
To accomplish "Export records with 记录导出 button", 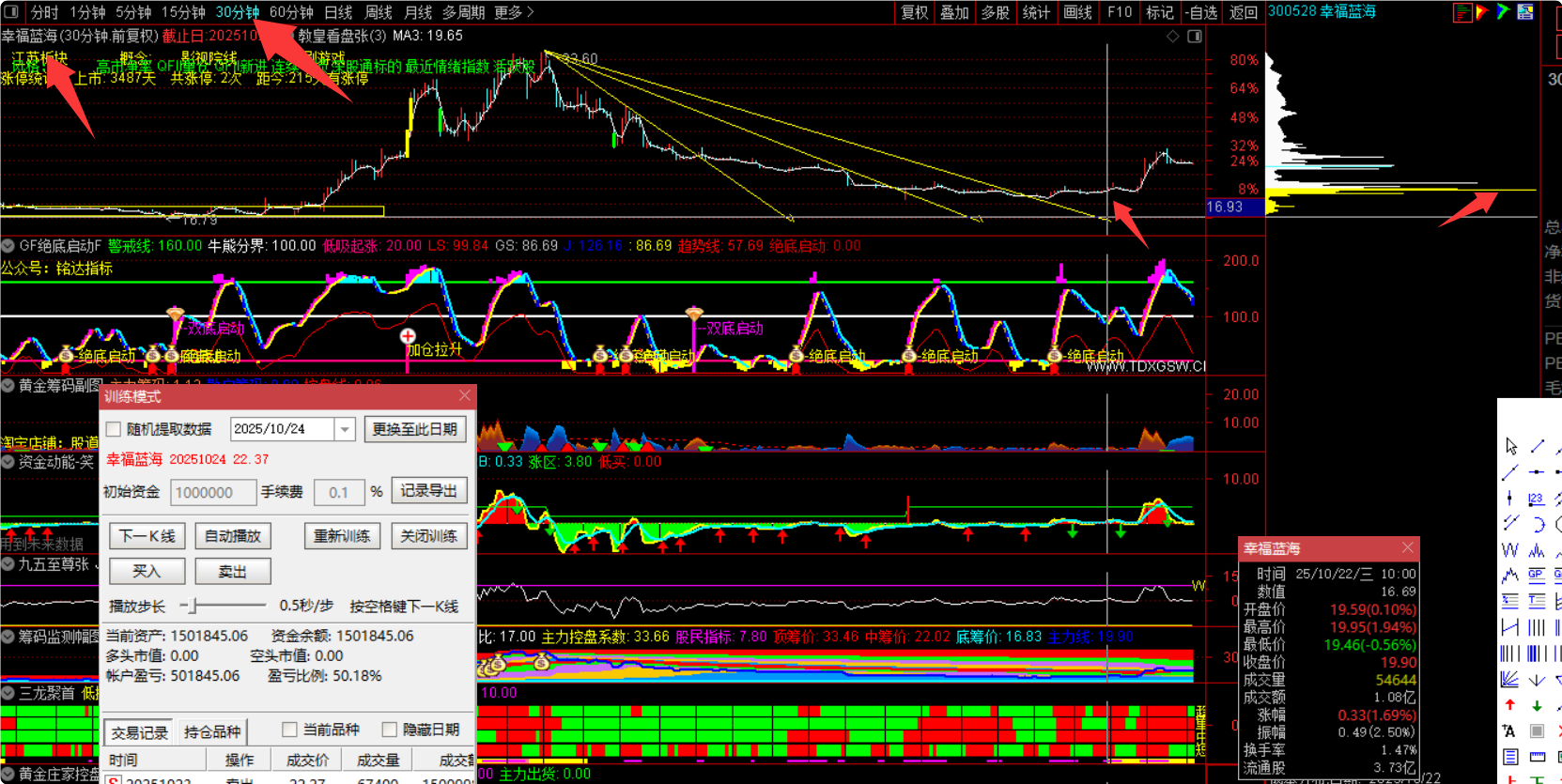I will [428, 491].
